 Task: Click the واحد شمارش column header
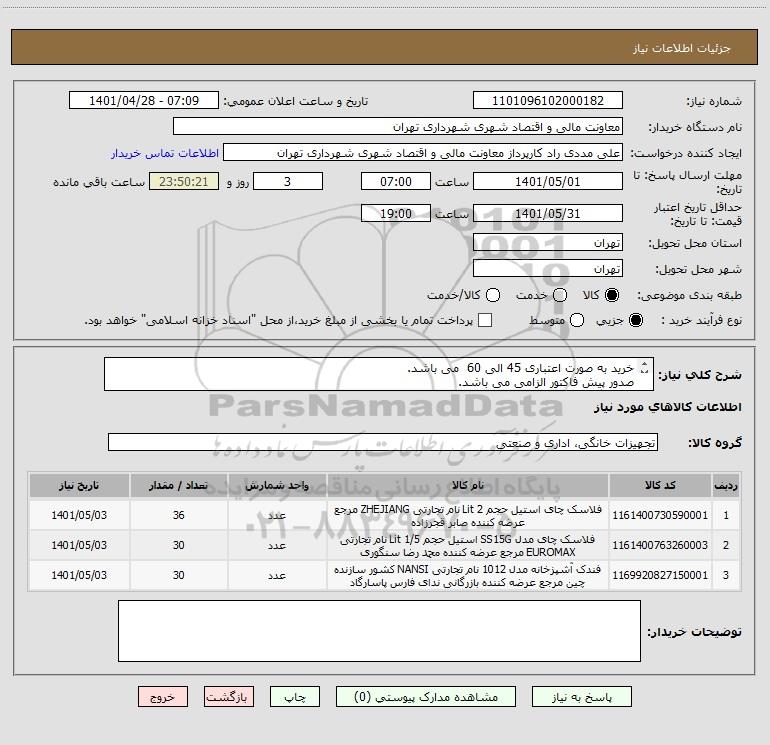277,485
